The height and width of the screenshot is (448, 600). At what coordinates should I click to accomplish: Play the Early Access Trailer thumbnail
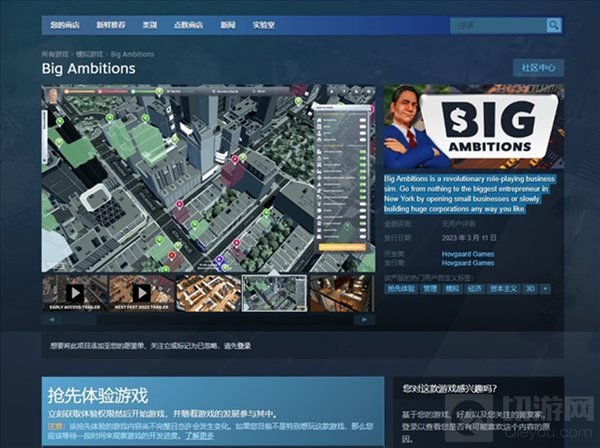pyautogui.click(x=74, y=292)
